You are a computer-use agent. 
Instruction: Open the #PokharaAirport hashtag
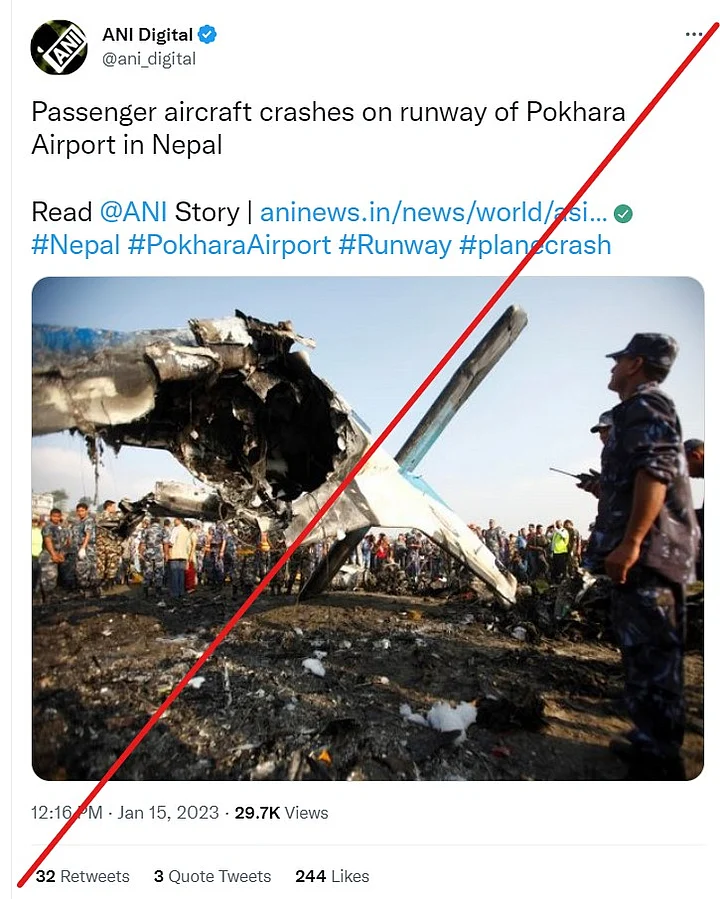click(x=229, y=245)
